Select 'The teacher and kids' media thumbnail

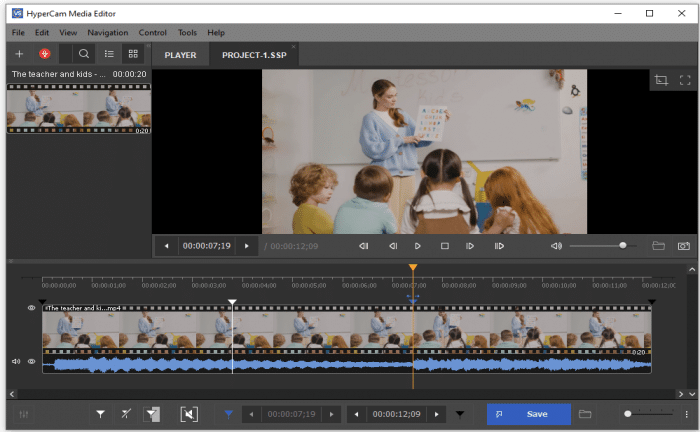[x=78, y=108]
